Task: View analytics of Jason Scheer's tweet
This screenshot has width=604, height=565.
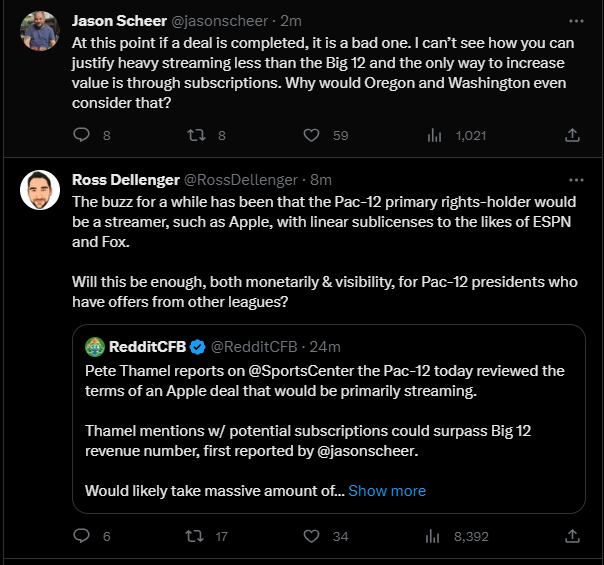Action: 435,134
